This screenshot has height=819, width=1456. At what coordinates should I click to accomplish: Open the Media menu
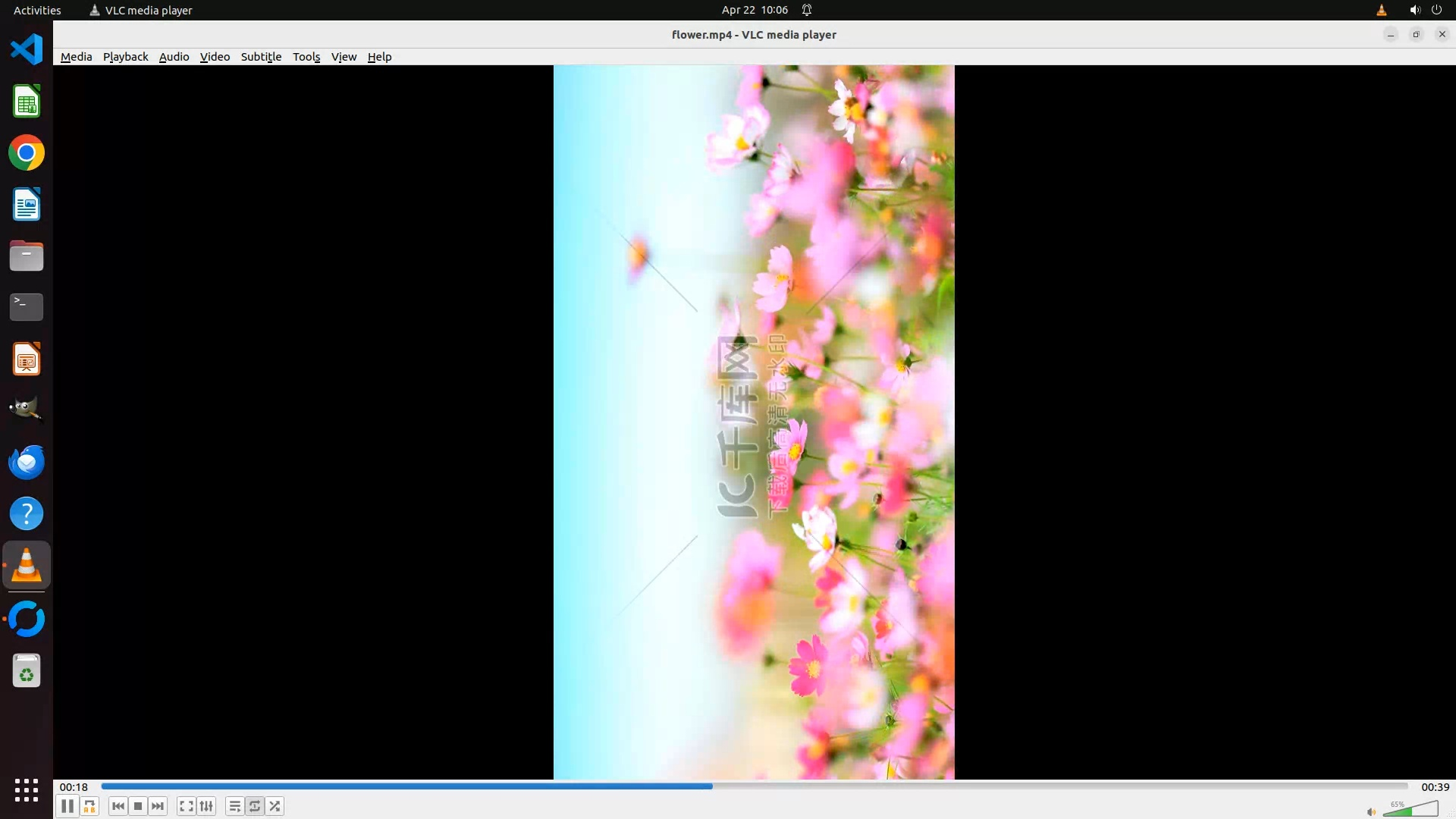(x=76, y=57)
